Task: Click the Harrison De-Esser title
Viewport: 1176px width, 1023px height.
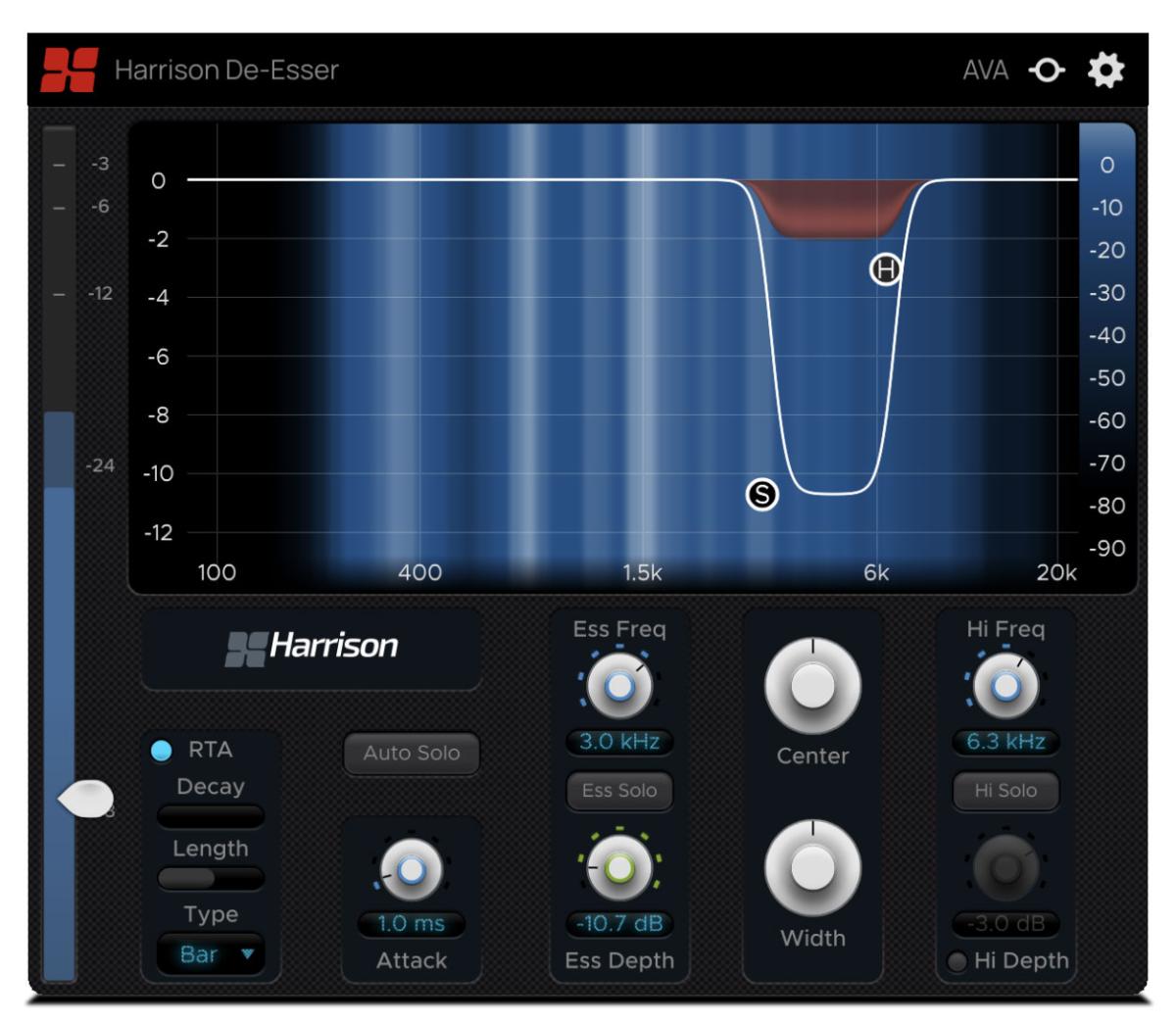Action: [x=226, y=71]
